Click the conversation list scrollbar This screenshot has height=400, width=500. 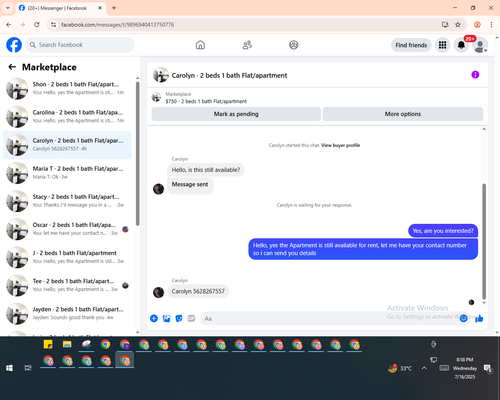[138, 153]
